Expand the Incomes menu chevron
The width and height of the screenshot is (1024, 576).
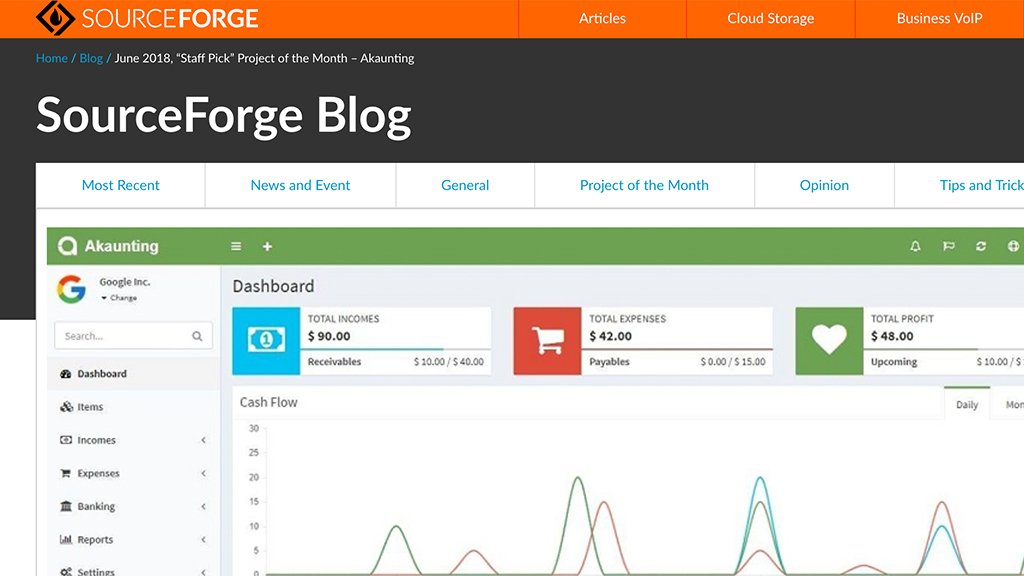click(203, 440)
